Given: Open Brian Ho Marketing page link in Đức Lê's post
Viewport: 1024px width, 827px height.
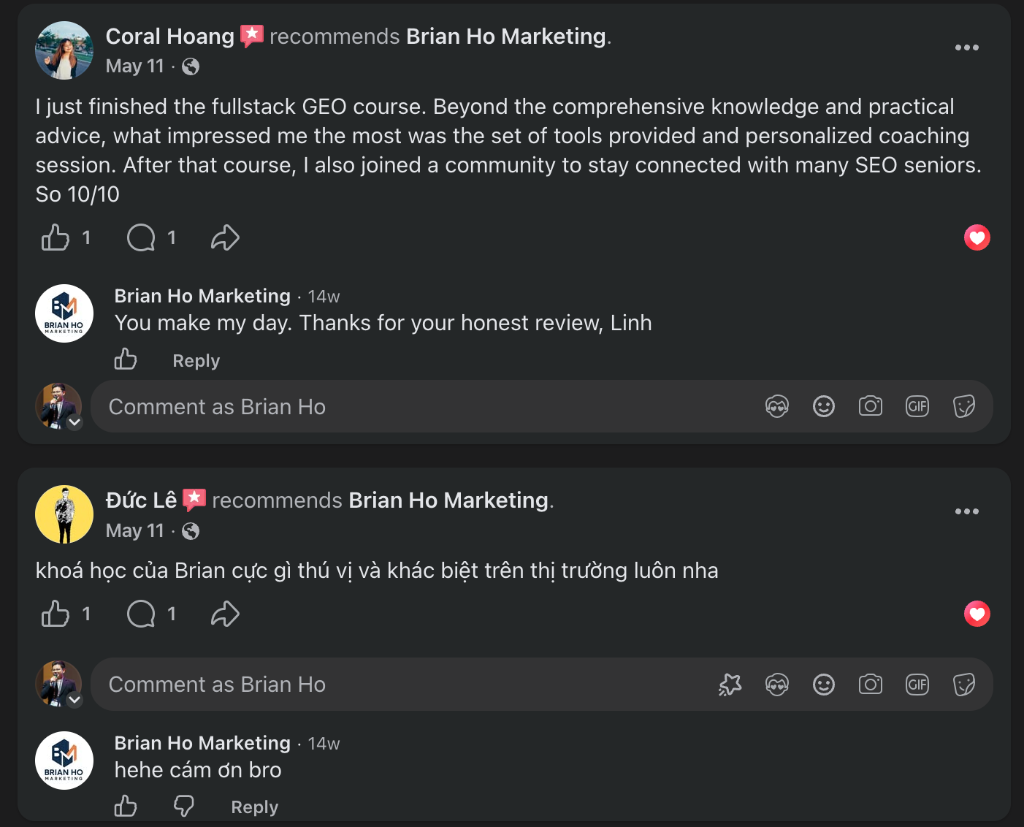Looking at the screenshot, I should pyautogui.click(x=449, y=500).
